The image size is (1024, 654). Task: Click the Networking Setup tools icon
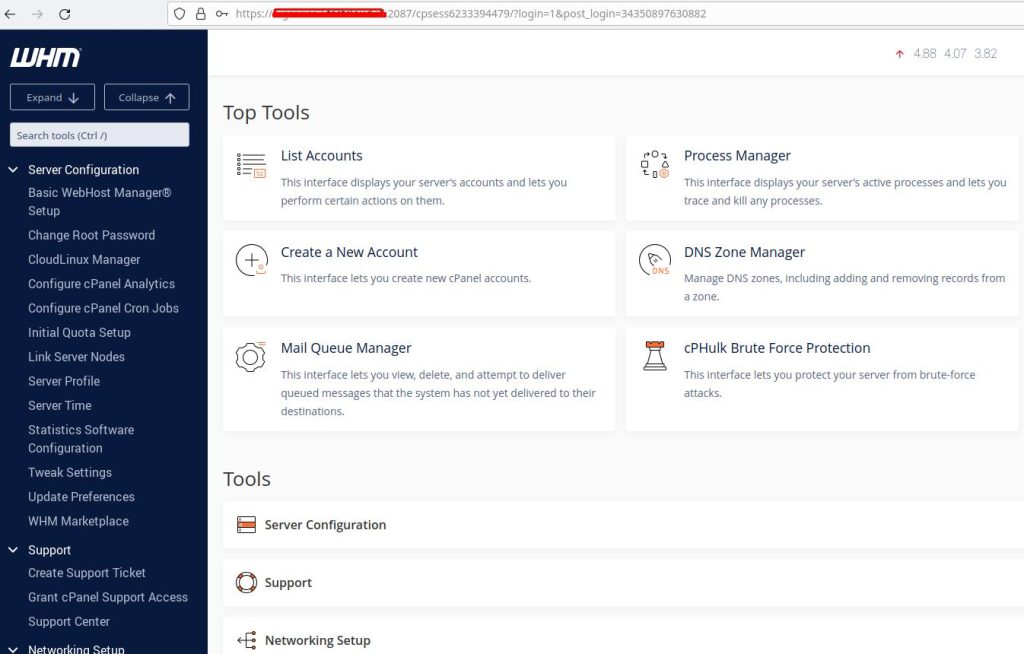click(246, 640)
